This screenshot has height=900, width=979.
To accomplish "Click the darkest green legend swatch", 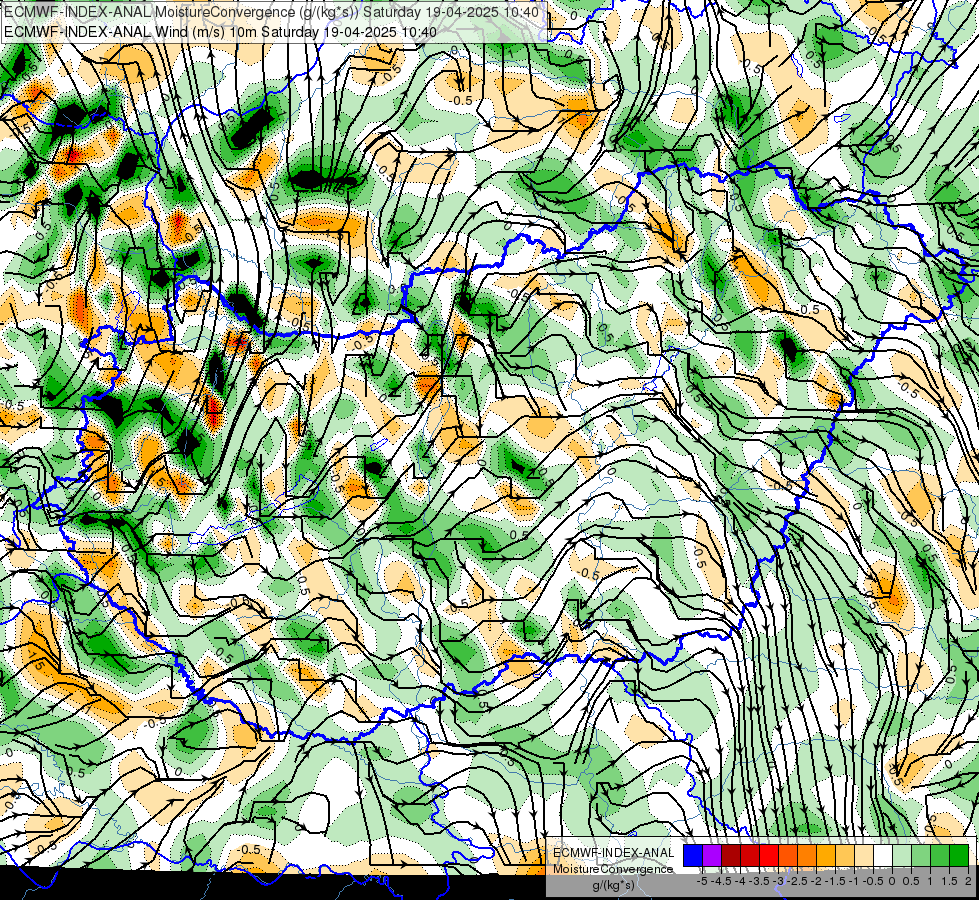I will point(959,855).
